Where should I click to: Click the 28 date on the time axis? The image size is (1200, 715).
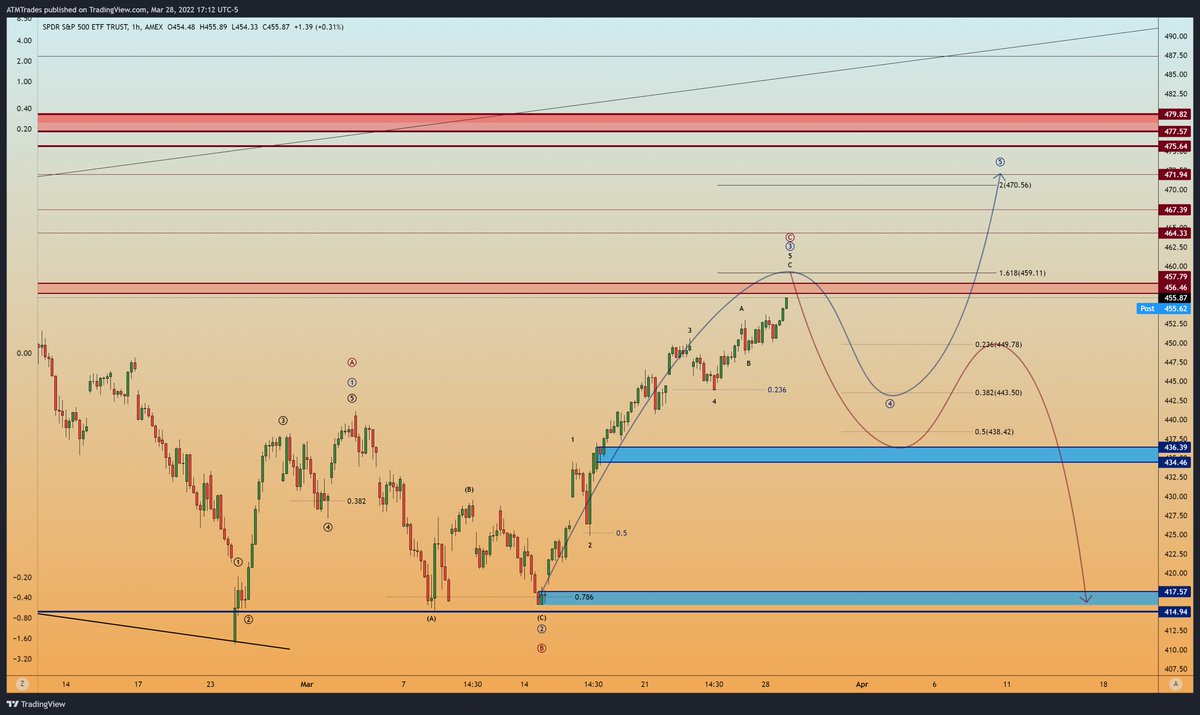[764, 685]
